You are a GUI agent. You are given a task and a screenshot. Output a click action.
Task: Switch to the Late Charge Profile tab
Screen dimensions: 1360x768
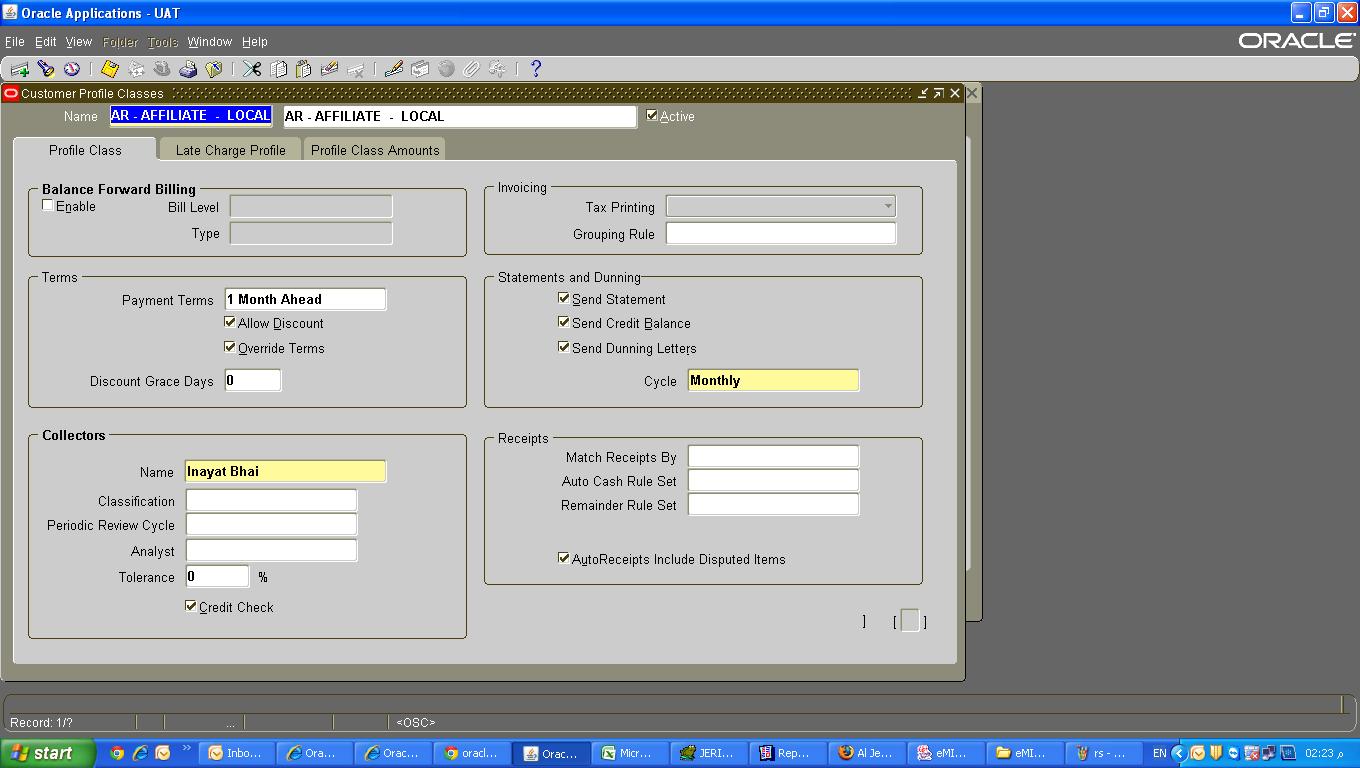tap(231, 150)
